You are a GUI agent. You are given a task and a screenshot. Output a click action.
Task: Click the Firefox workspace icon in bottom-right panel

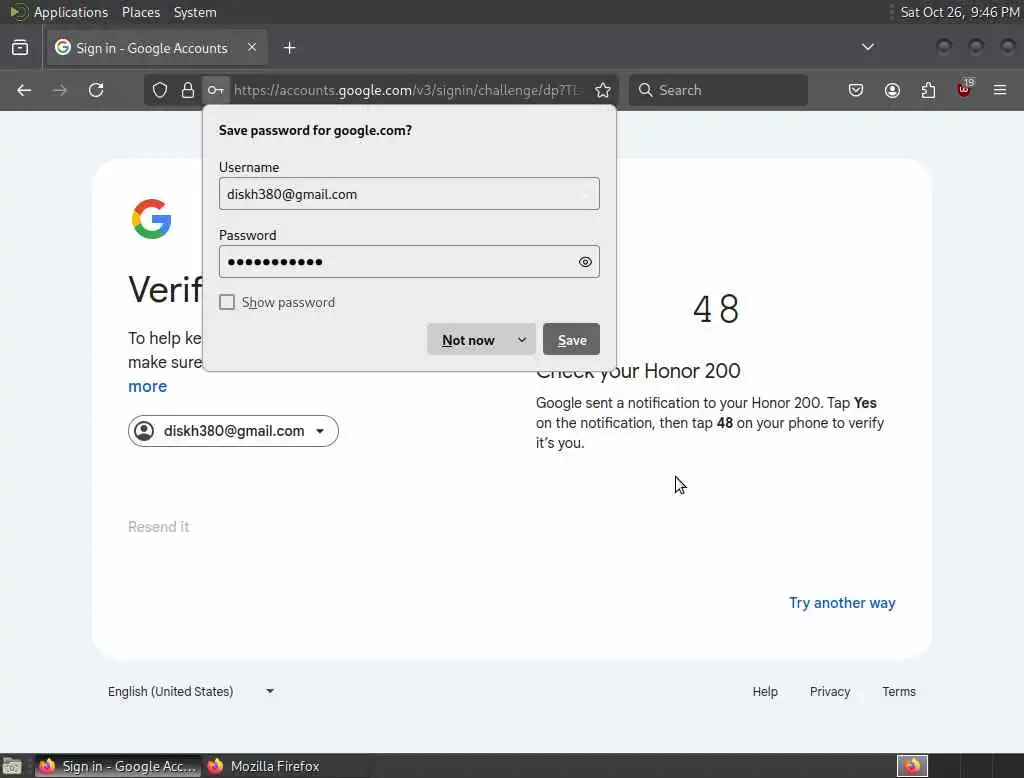point(912,766)
